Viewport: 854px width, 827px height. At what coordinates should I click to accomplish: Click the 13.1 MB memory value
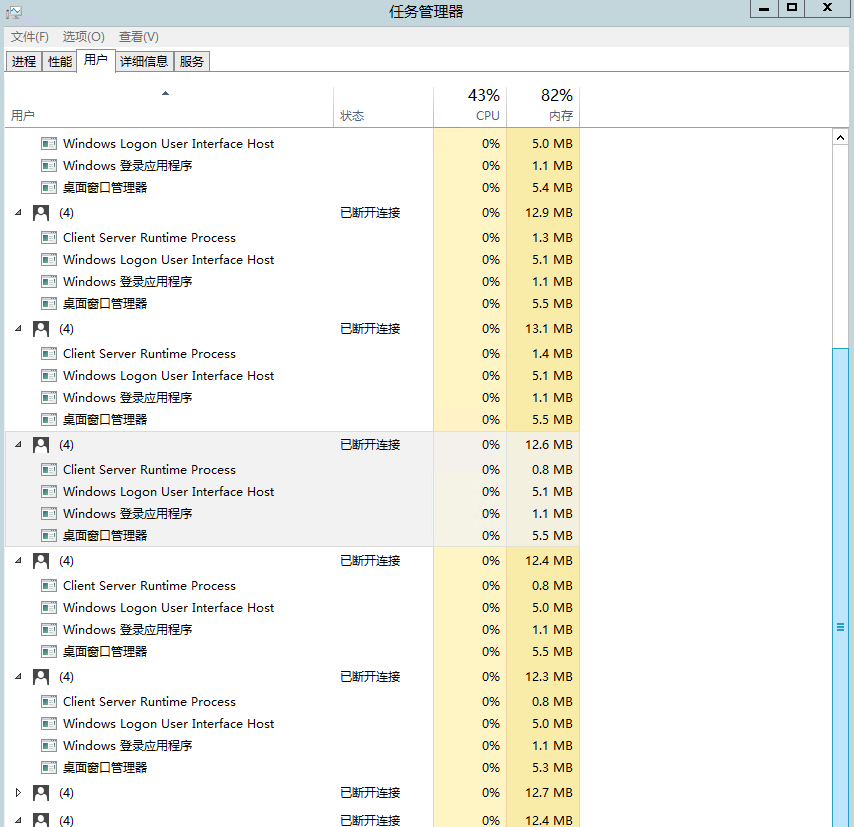pyautogui.click(x=548, y=329)
